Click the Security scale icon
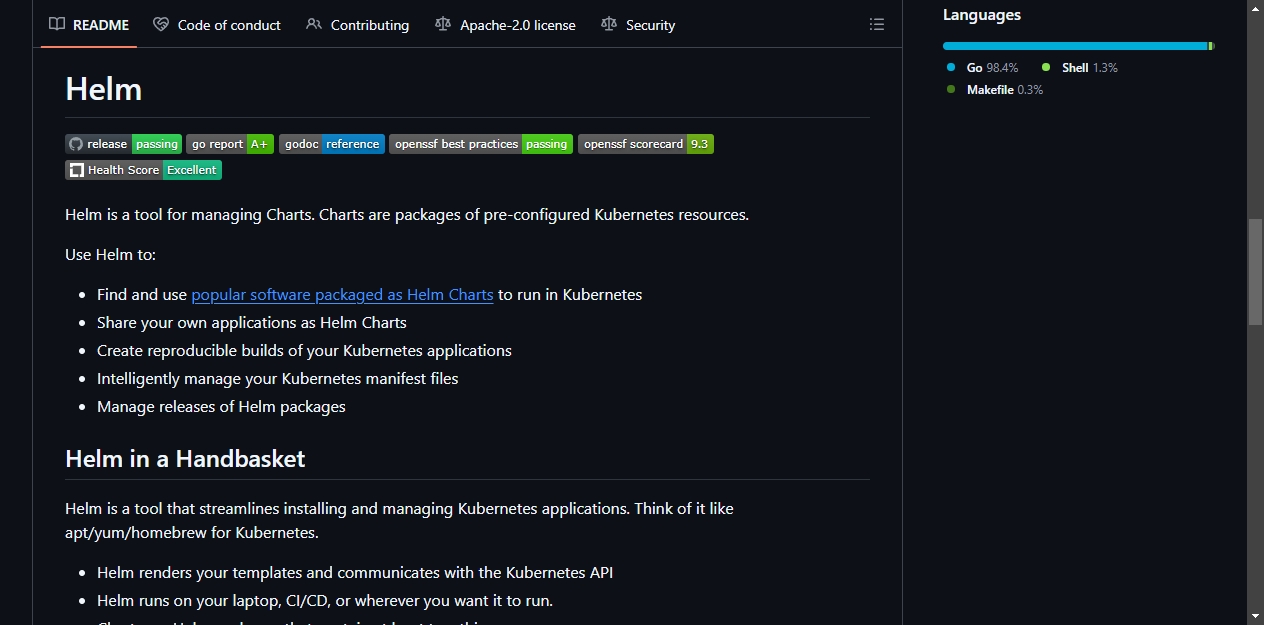The height and width of the screenshot is (625, 1264). point(609,24)
